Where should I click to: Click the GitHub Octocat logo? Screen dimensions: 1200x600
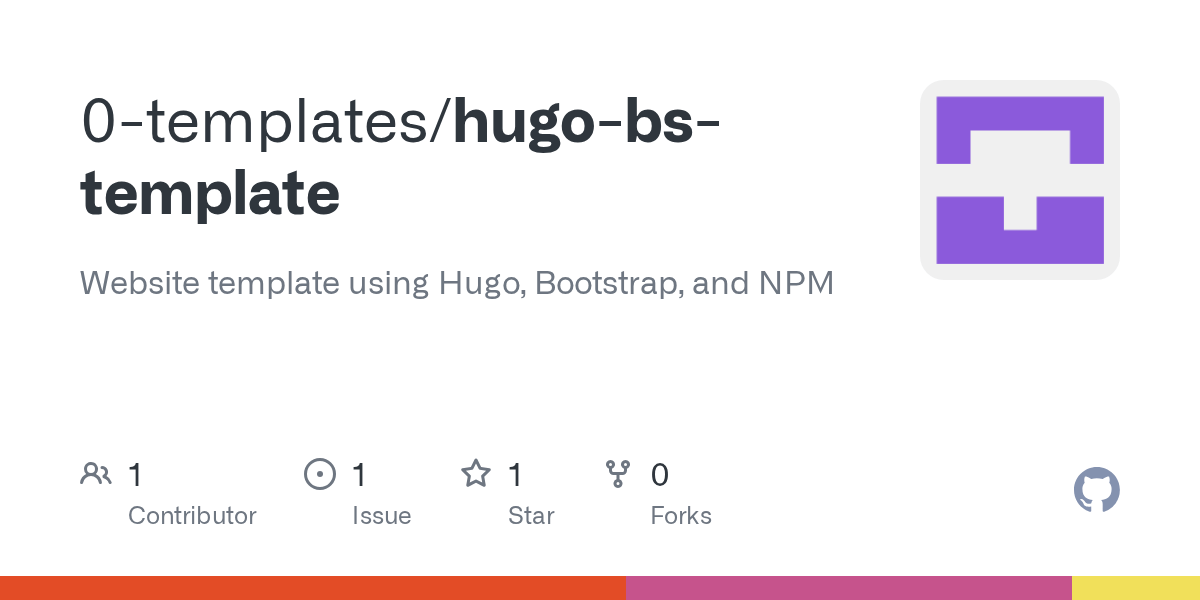point(1097,490)
